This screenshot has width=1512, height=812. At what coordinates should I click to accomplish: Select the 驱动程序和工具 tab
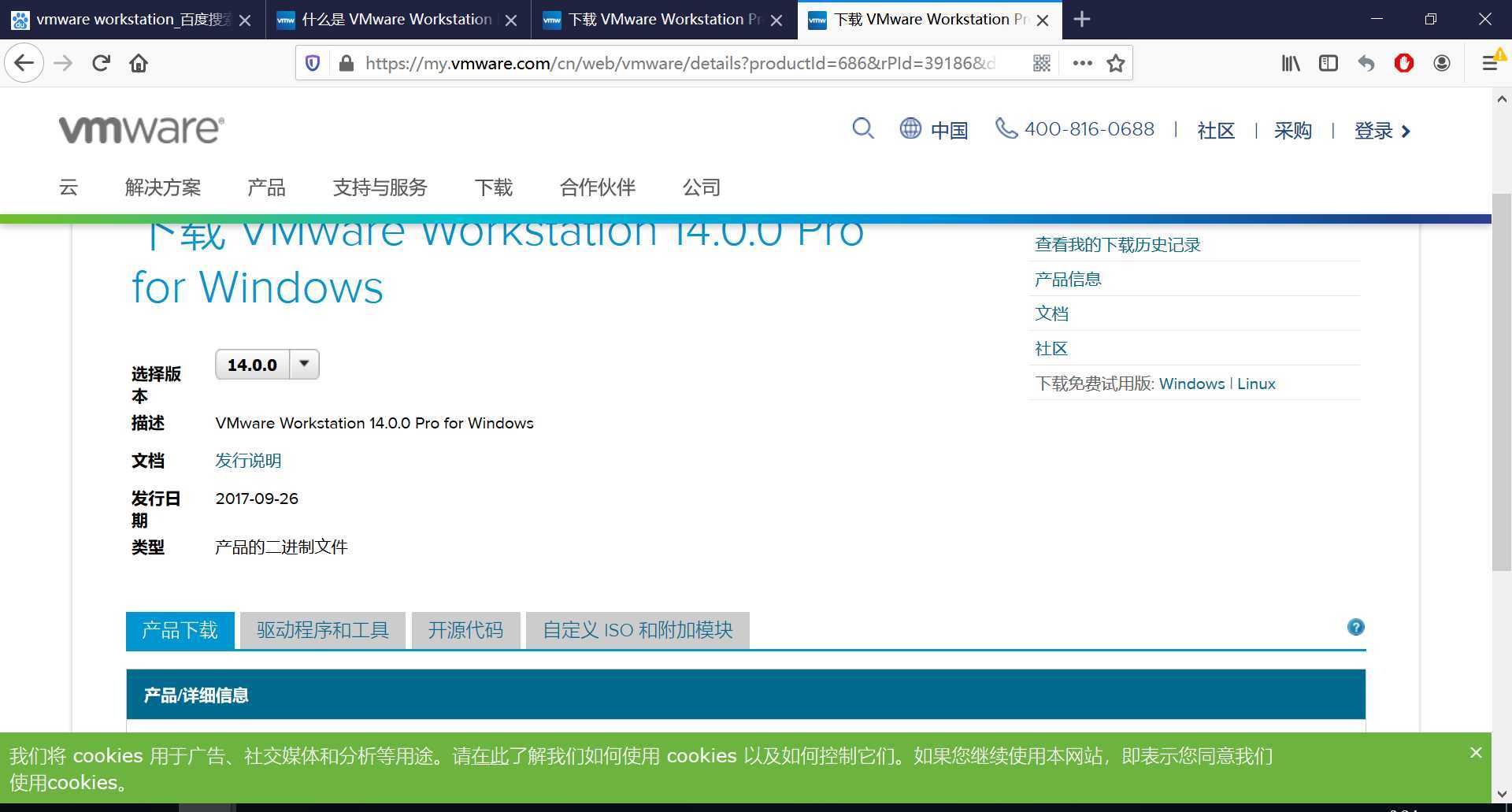point(323,630)
